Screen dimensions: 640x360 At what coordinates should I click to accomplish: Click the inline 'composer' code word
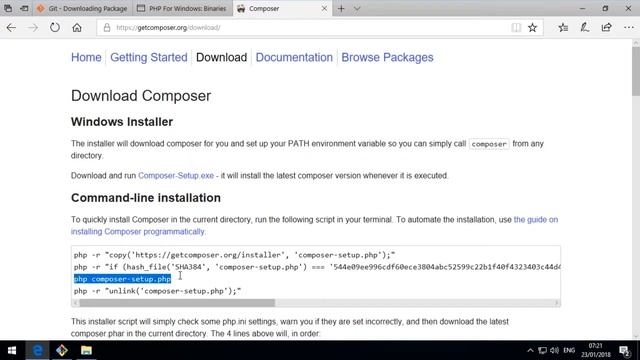coord(489,144)
